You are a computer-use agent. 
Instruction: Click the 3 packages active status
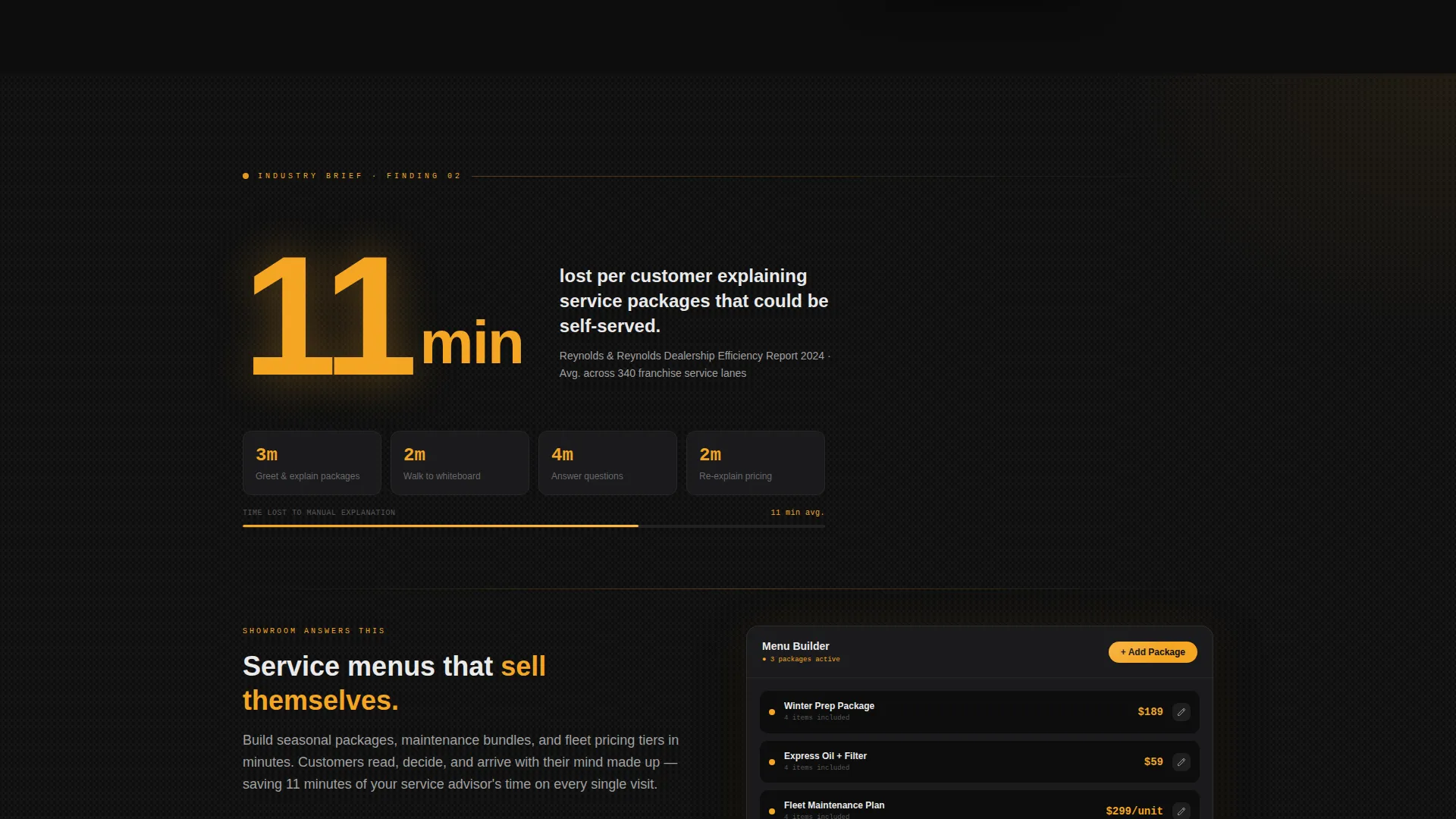tap(802, 660)
